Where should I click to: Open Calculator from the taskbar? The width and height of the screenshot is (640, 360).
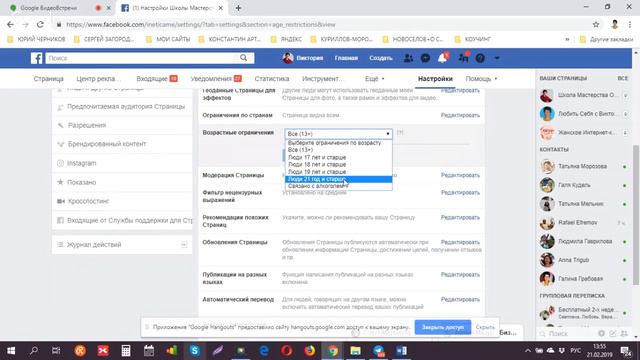point(126,351)
